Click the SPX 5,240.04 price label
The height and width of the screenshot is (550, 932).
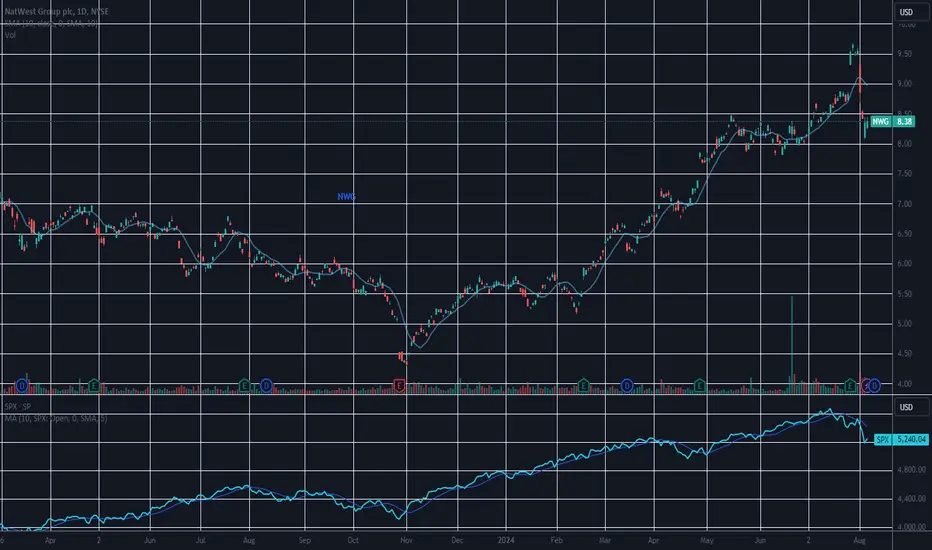pyautogui.click(x=902, y=439)
